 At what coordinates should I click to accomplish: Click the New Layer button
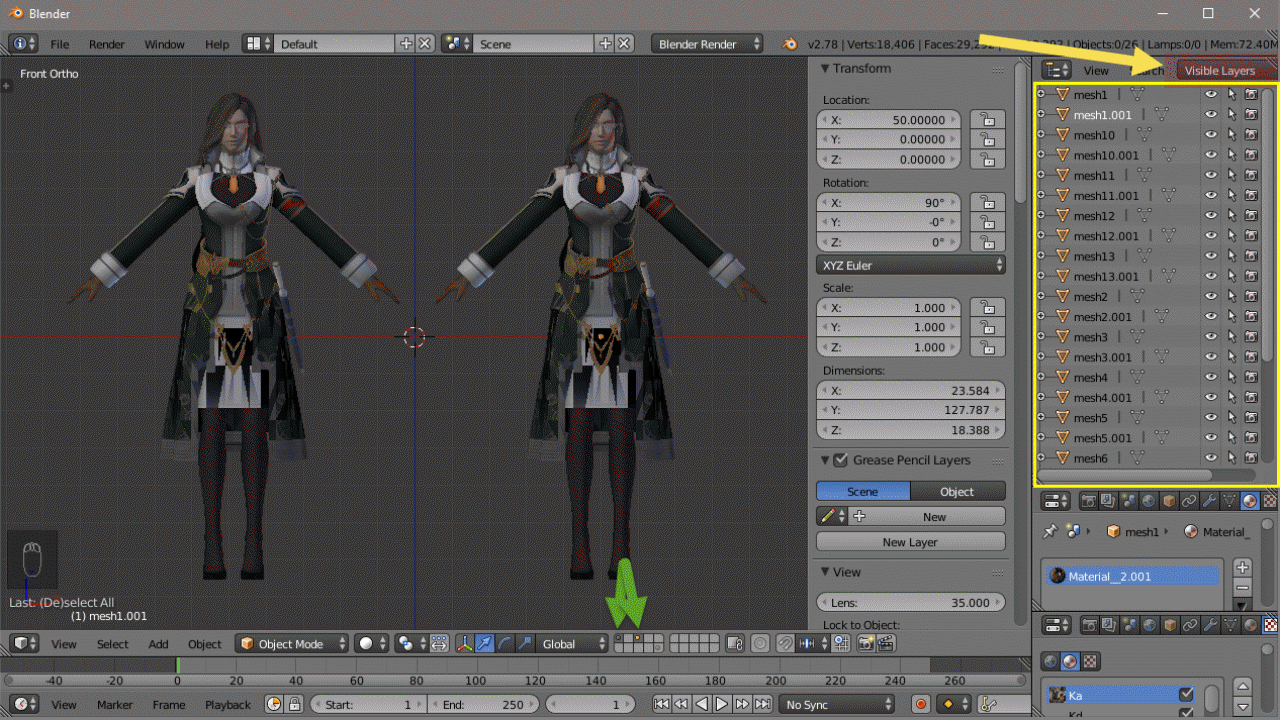click(910, 542)
